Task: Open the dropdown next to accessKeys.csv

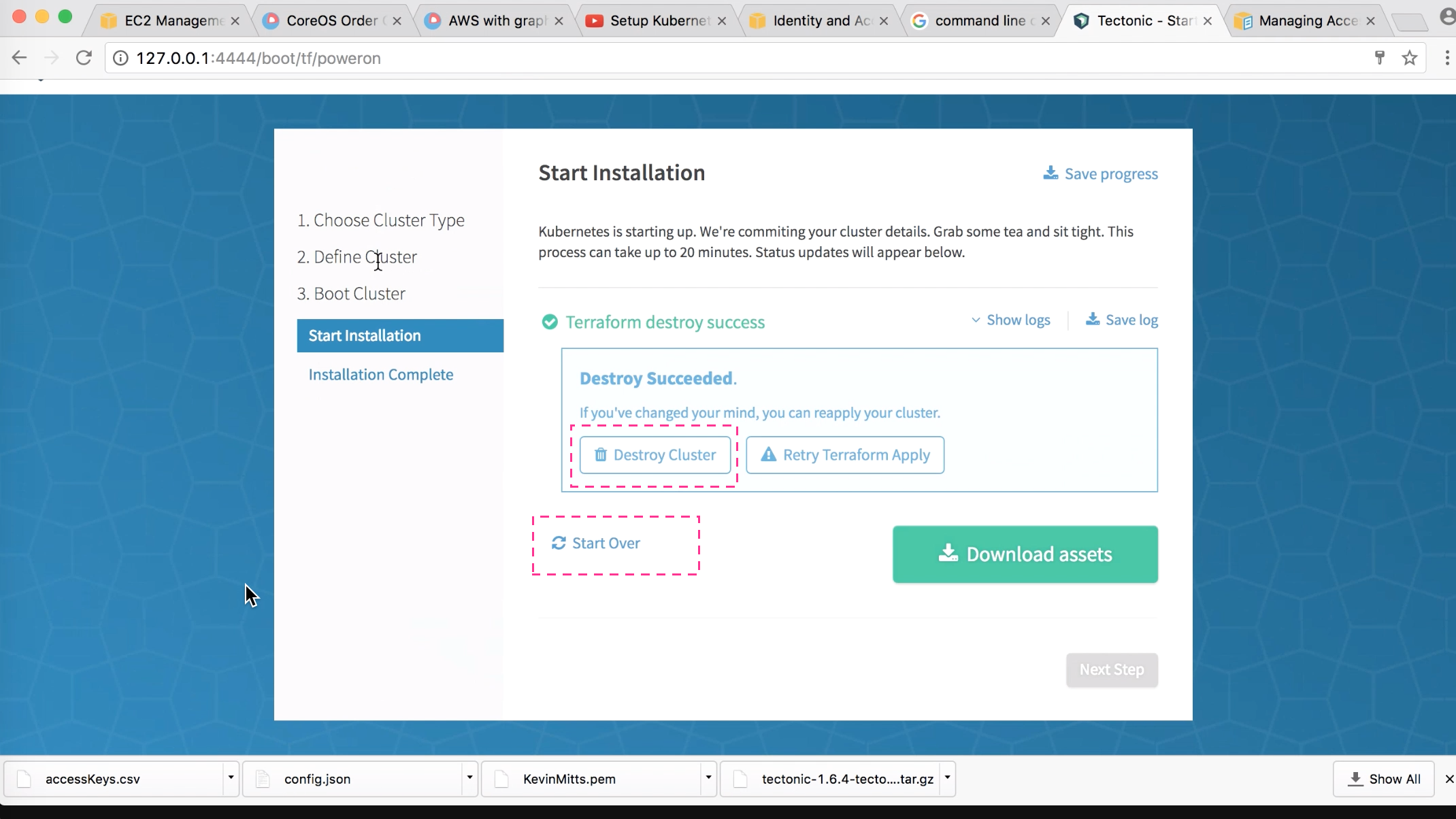Action: [x=230, y=778]
